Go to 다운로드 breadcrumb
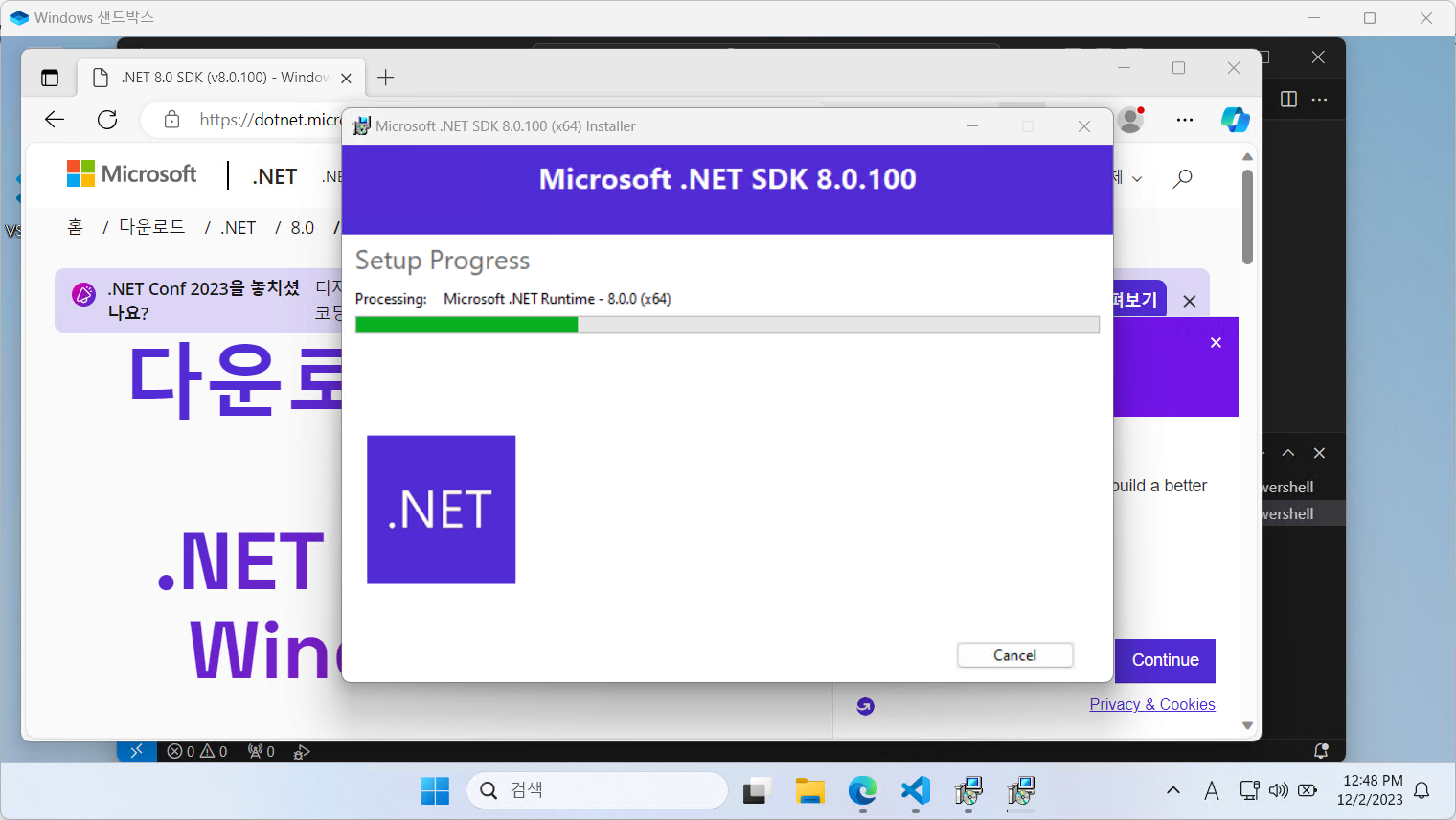 click(152, 227)
